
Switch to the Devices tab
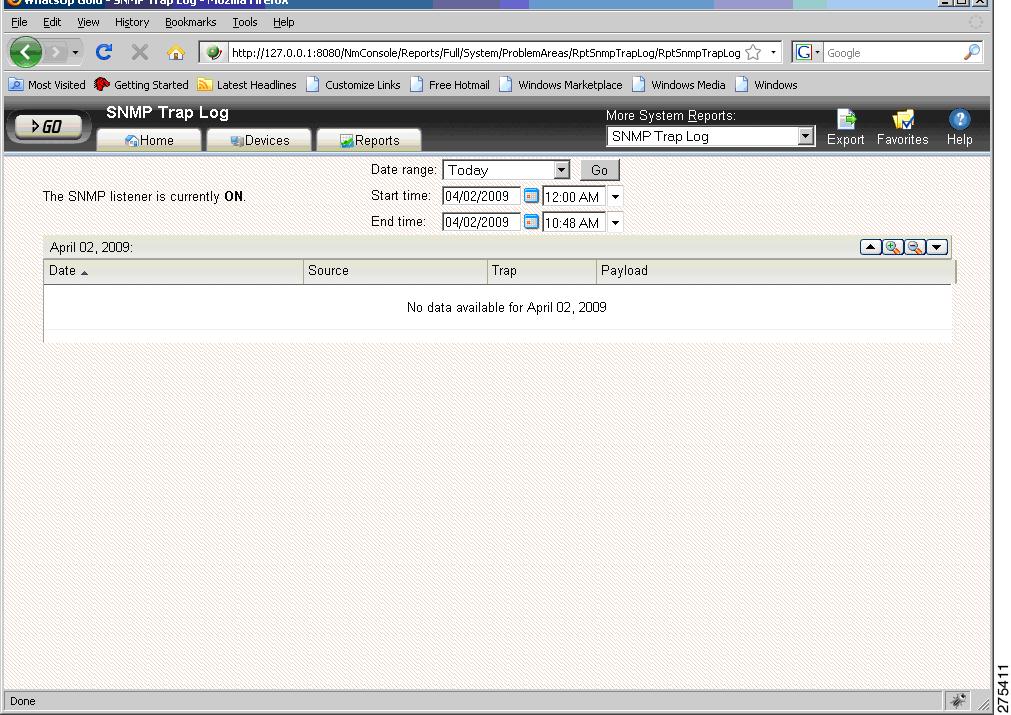pos(259,140)
